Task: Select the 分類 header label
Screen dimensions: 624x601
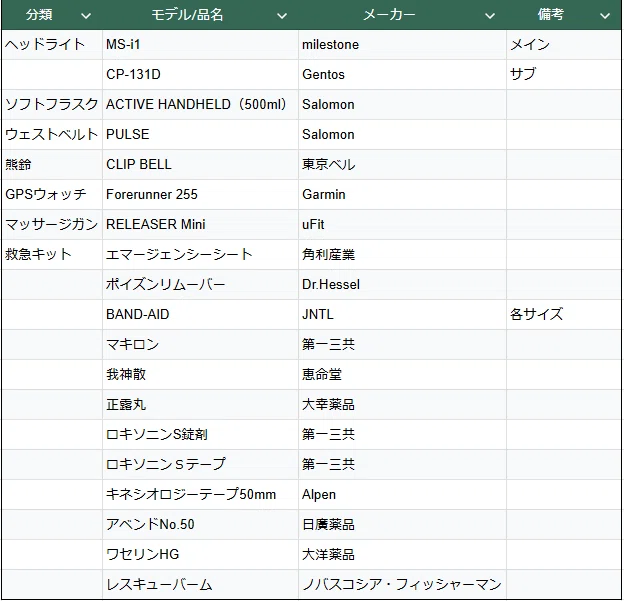Action: point(39,15)
